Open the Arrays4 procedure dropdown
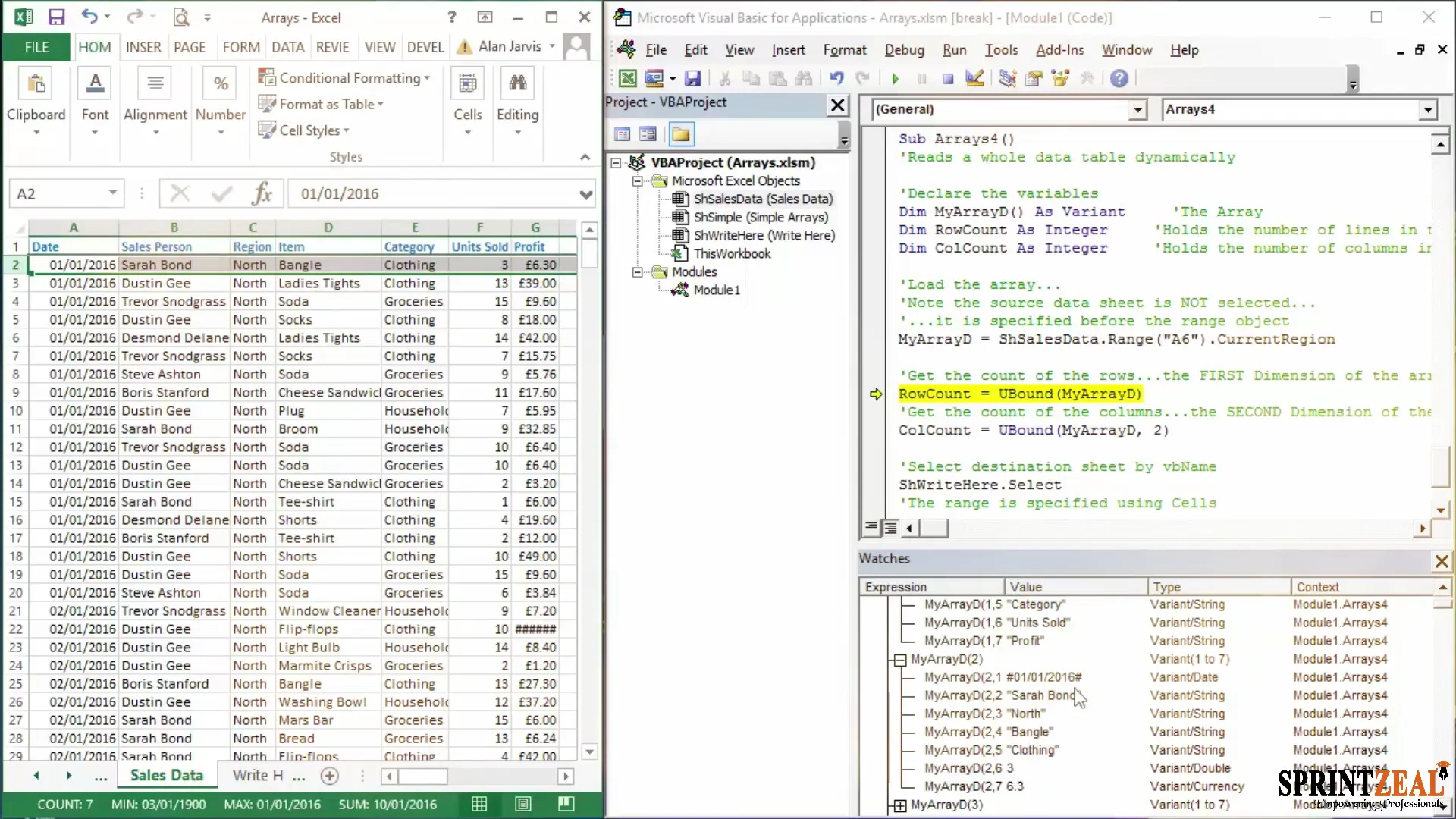The image size is (1456, 819). (1428, 110)
